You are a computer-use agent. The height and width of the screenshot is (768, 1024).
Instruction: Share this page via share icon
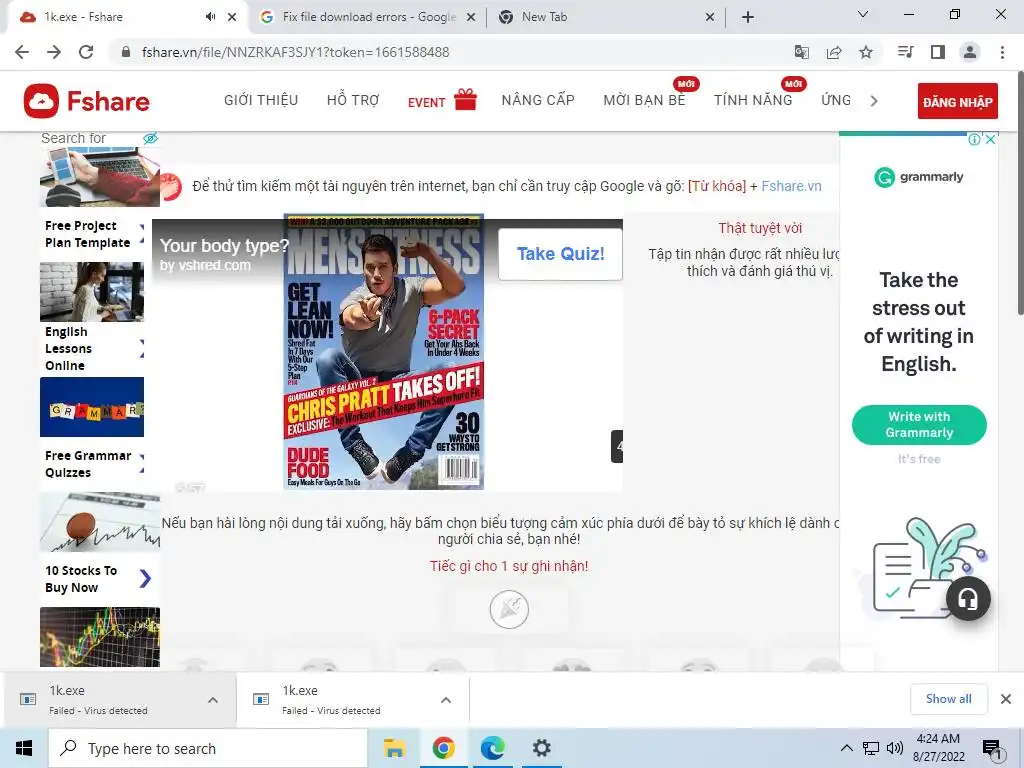(834, 52)
